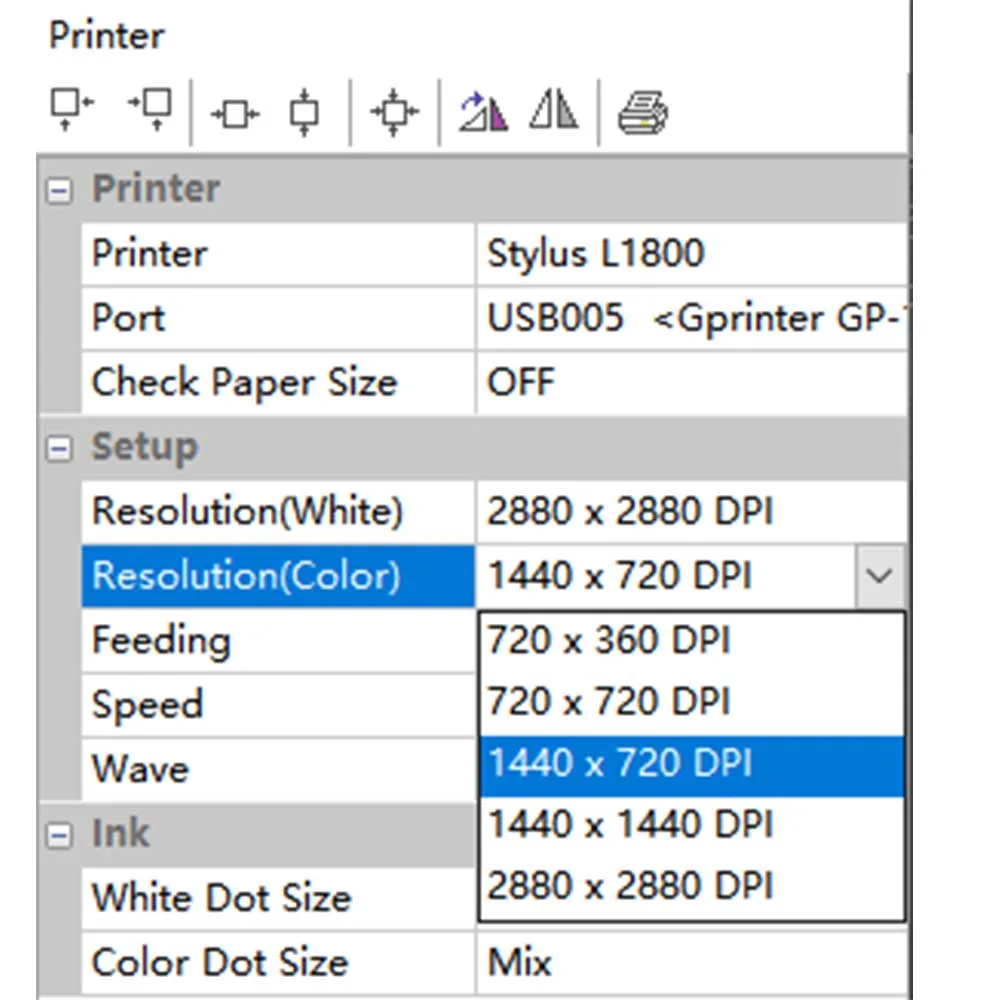Click the Resolution(White) 2880 x 2880 value
This screenshot has height=1000, width=1000.
(691, 512)
